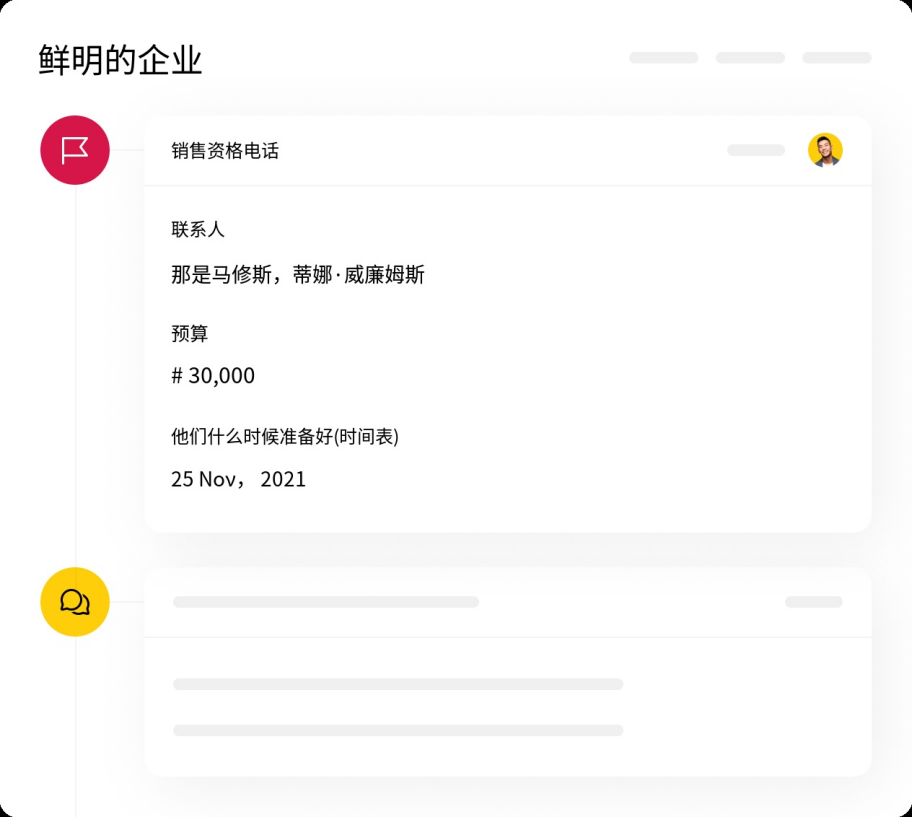This screenshot has width=913, height=817.
Task: Click the first text line in conversation card
Action: click(x=398, y=684)
